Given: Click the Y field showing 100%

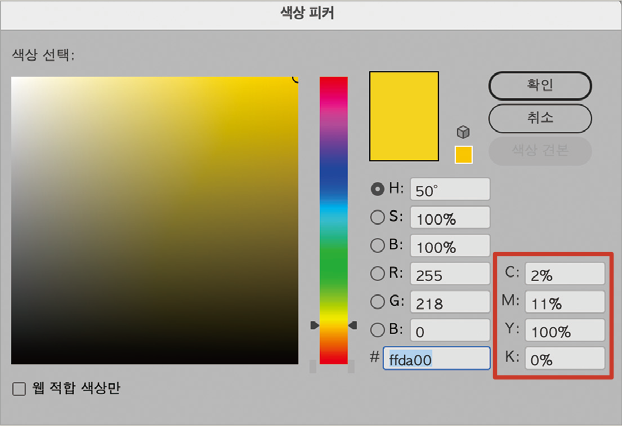Looking at the screenshot, I should (x=565, y=330).
